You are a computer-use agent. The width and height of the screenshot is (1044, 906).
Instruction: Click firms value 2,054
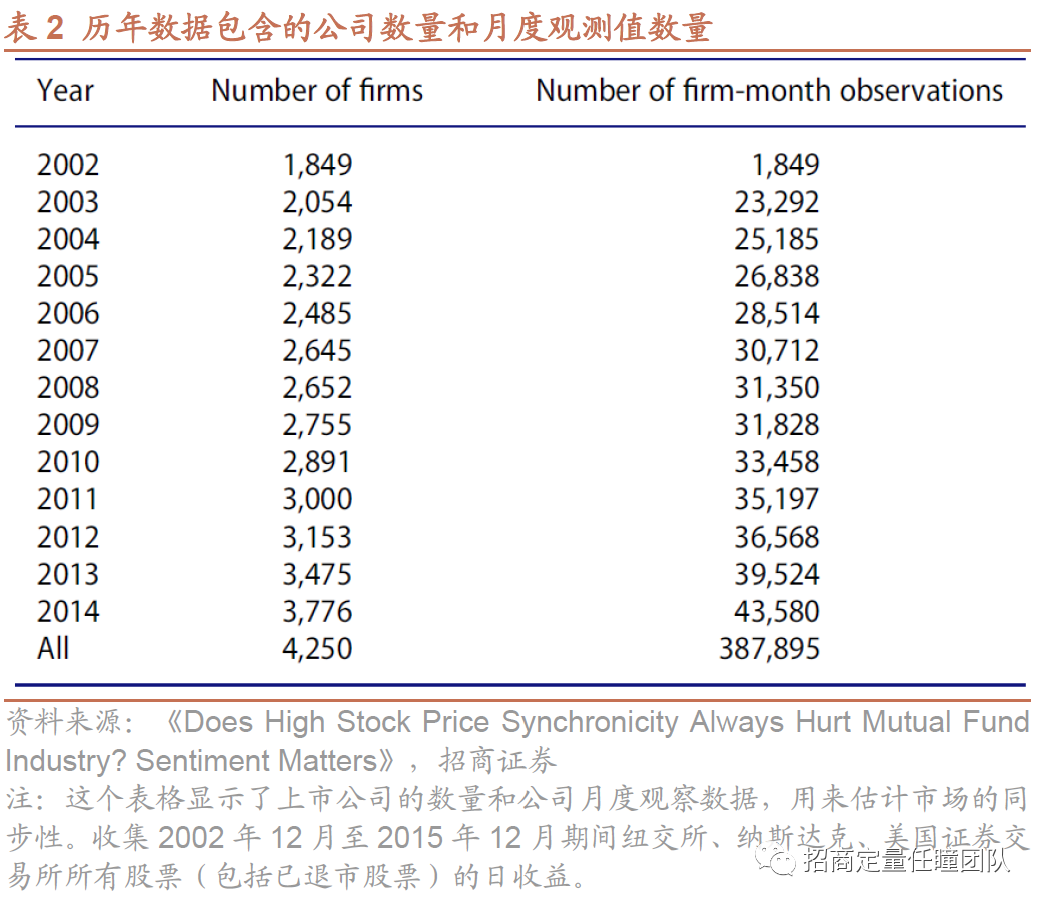(317, 202)
